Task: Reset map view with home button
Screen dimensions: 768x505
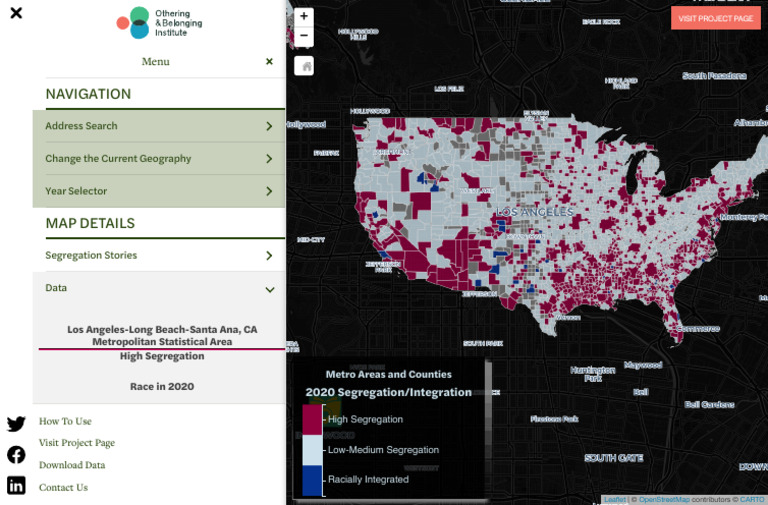Action: pyautogui.click(x=304, y=66)
